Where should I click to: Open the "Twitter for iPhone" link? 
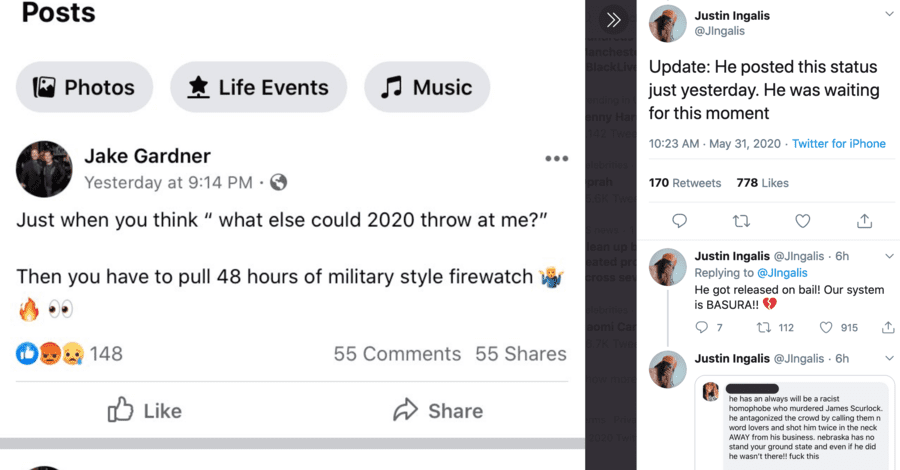coord(838,144)
